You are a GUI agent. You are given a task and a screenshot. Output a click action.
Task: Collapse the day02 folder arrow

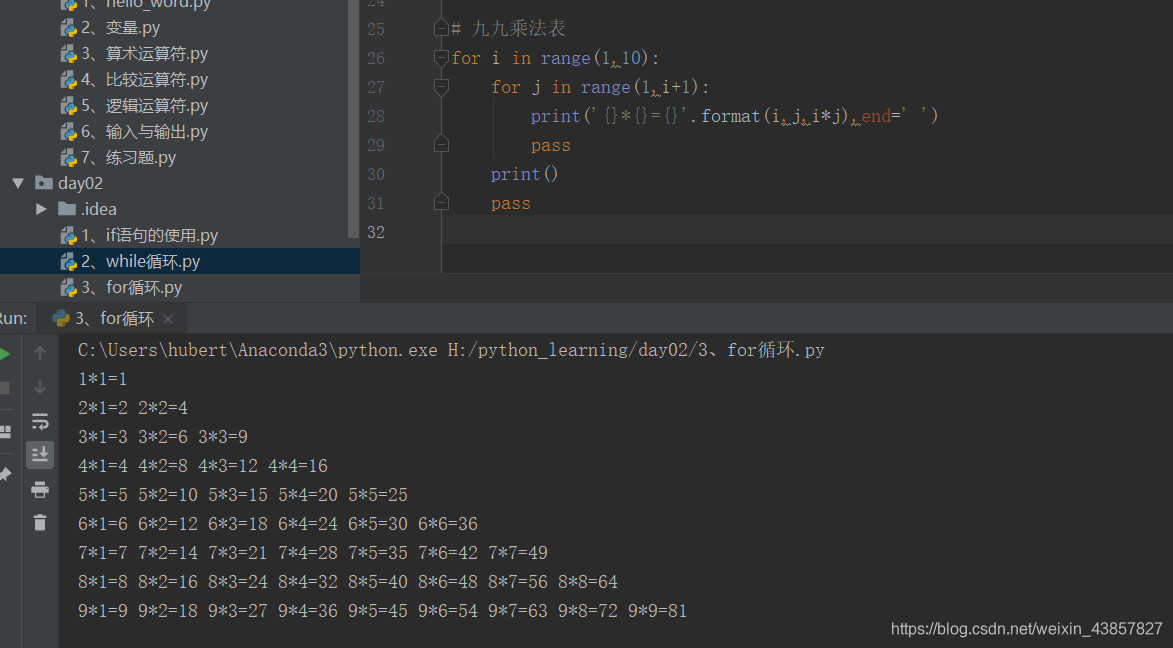pos(18,183)
